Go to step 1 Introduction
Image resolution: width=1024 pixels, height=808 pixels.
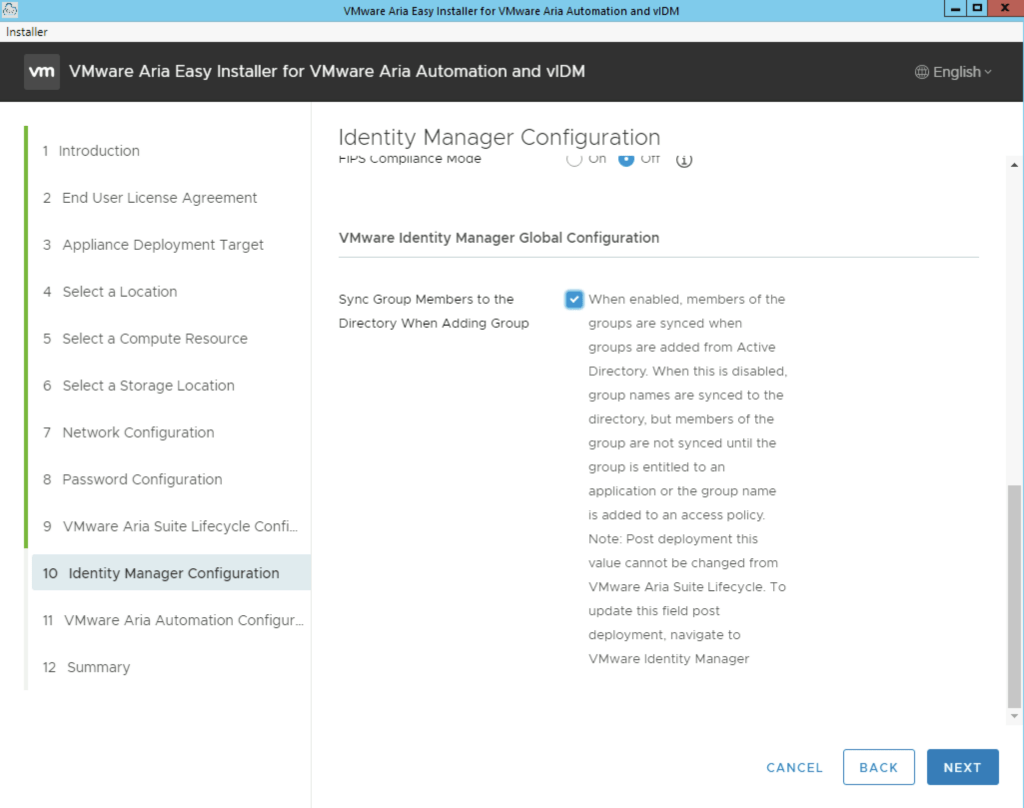coord(91,151)
